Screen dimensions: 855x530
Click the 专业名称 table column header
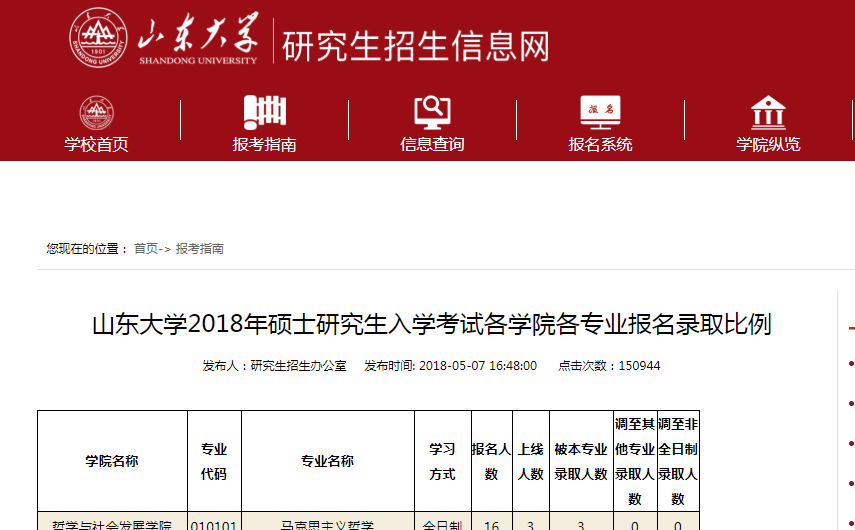tap(328, 461)
